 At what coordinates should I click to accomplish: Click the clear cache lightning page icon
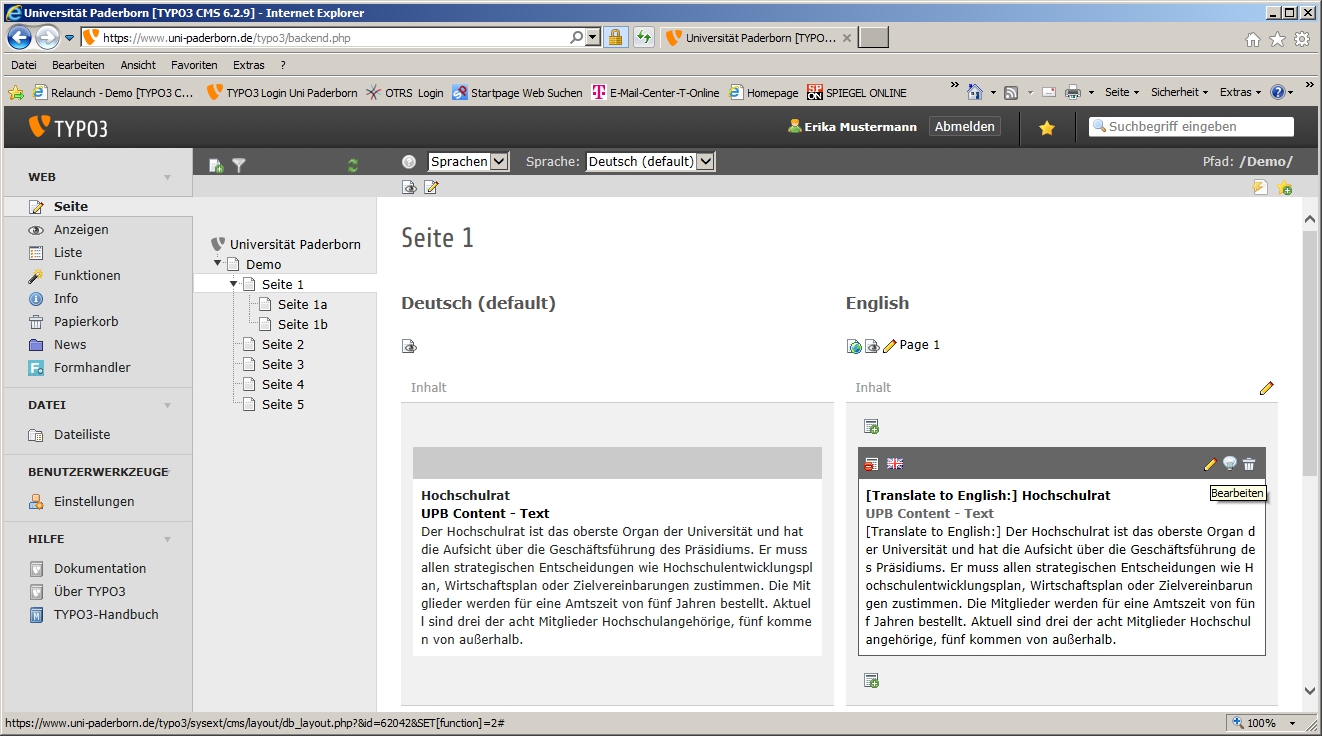click(1260, 187)
